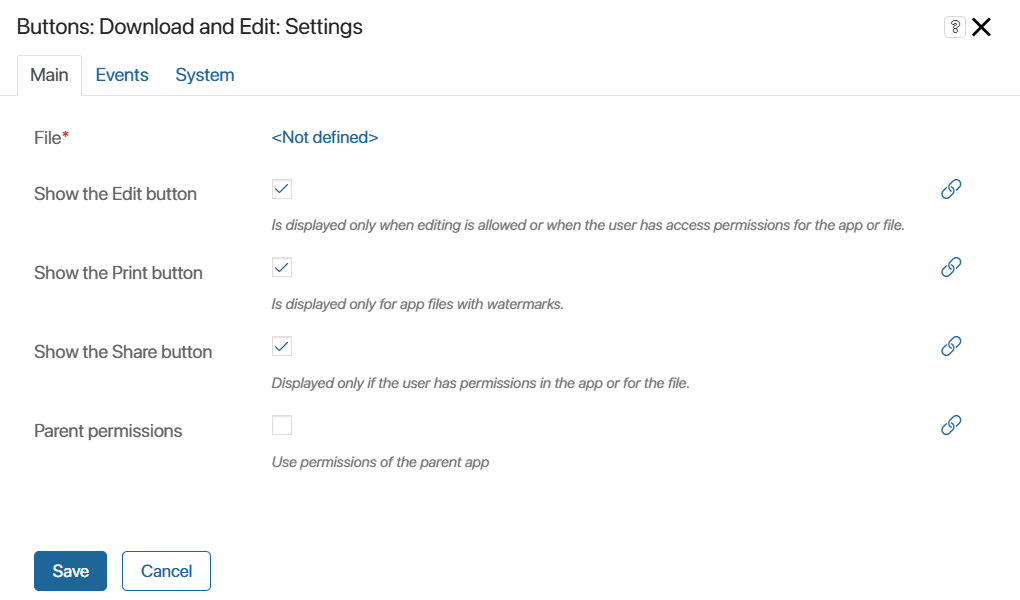Open the help question mark icon
This screenshot has width=1020, height=600.
point(955,27)
